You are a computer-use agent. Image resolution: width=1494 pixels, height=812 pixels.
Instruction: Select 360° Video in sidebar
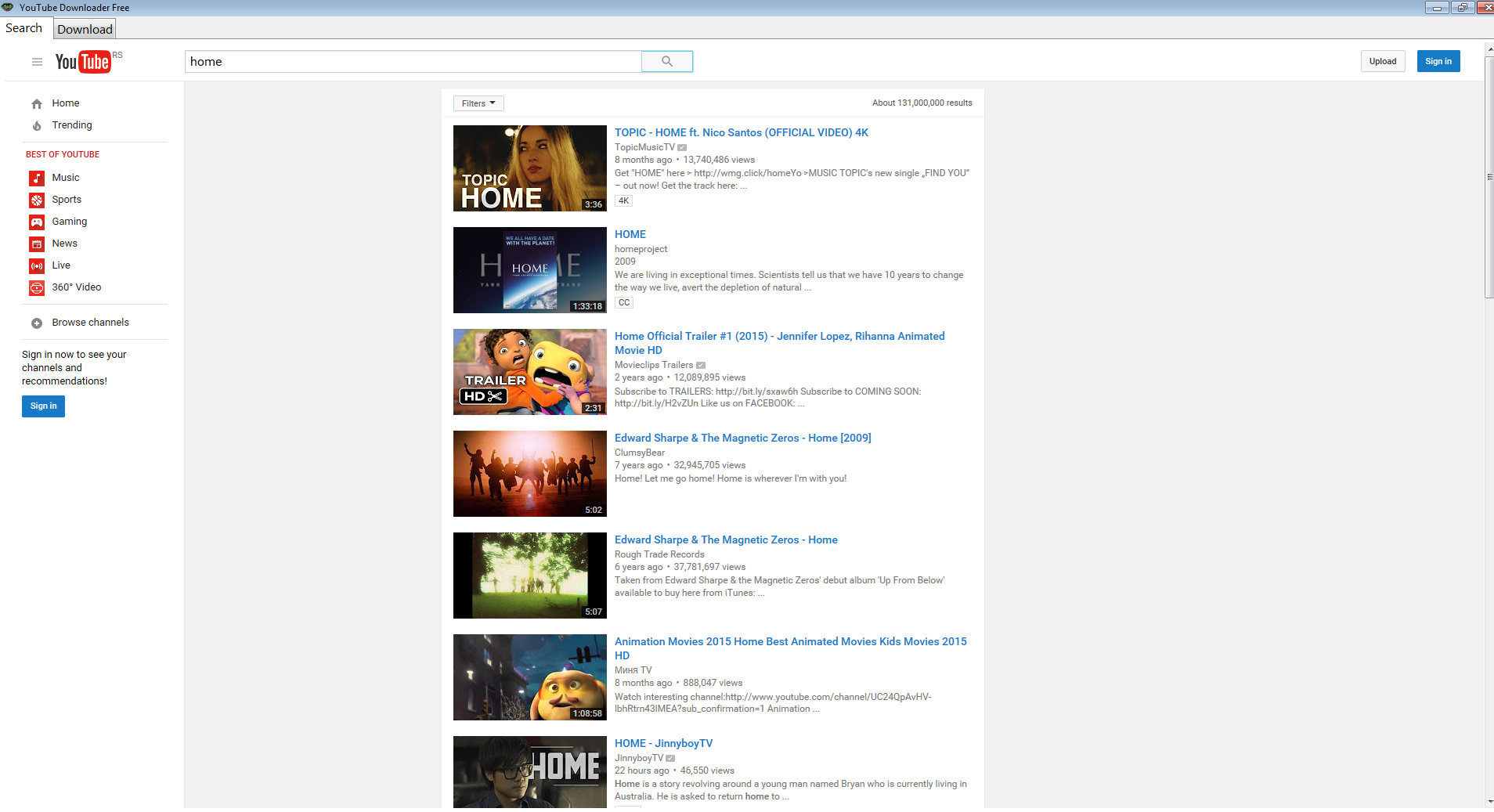77,287
